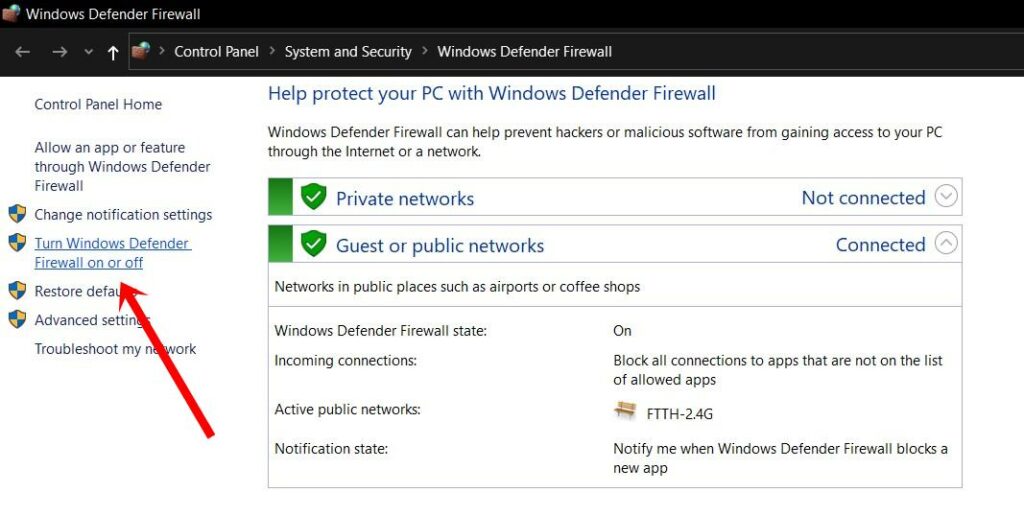Image resolution: width=1024 pixels, height=516 pixels.
Task: Click the FTTH-2.4G network bench icon
Action: tap(626, 411)
